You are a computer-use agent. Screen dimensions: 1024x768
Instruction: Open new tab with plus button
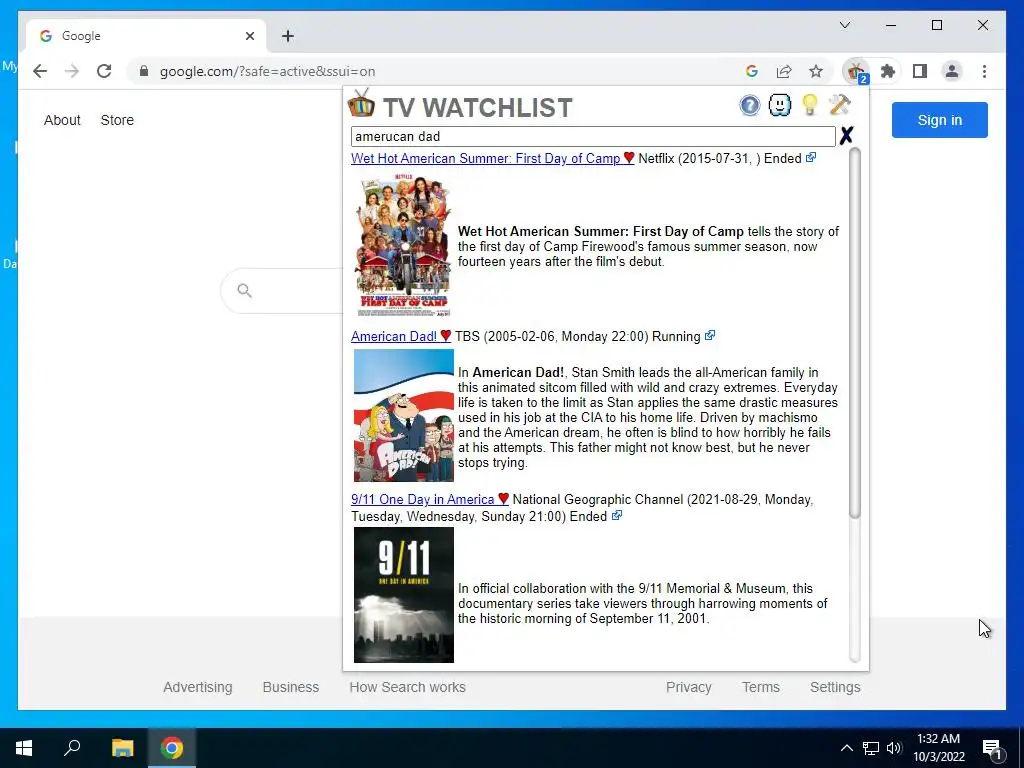tap(288, 36)
